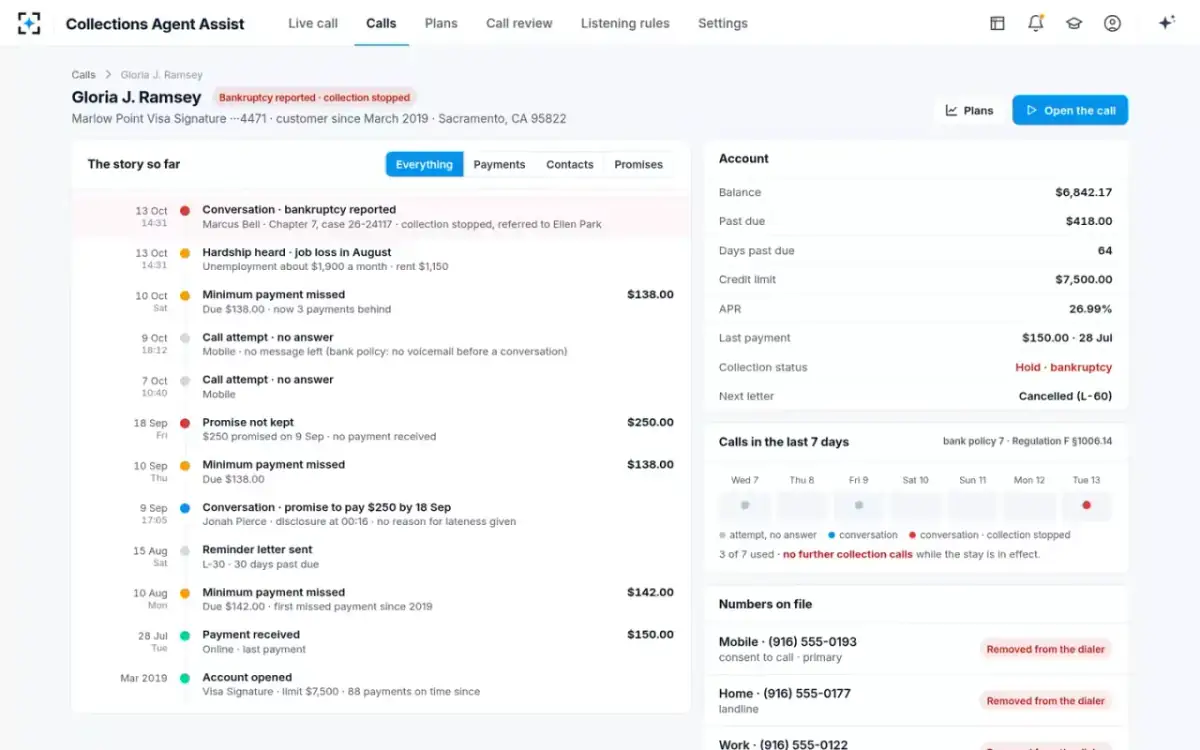Image resolution: width=1200 pixels, height=750 pixels.
Task: Click the bank policy 7 Regulation F note
Action: pyautogui.click(x=1027, y=441)
